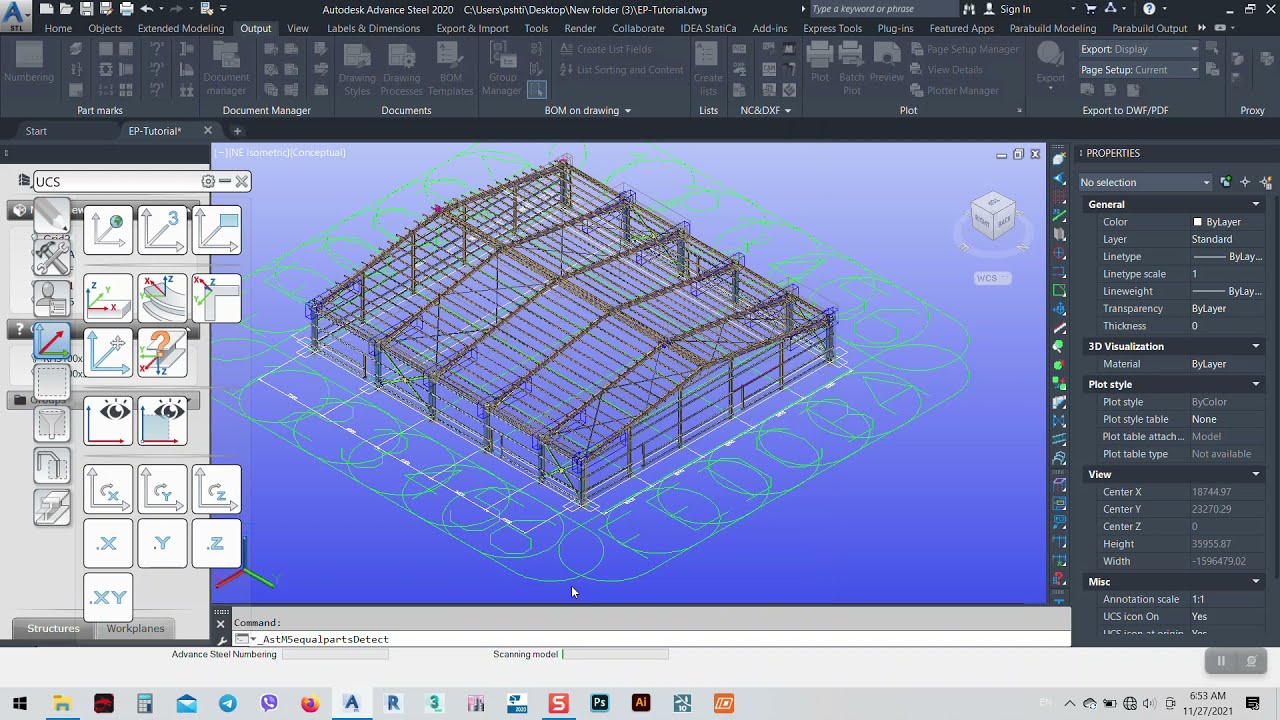Click the ViewCube in the viewport

(x=993, y=217)
